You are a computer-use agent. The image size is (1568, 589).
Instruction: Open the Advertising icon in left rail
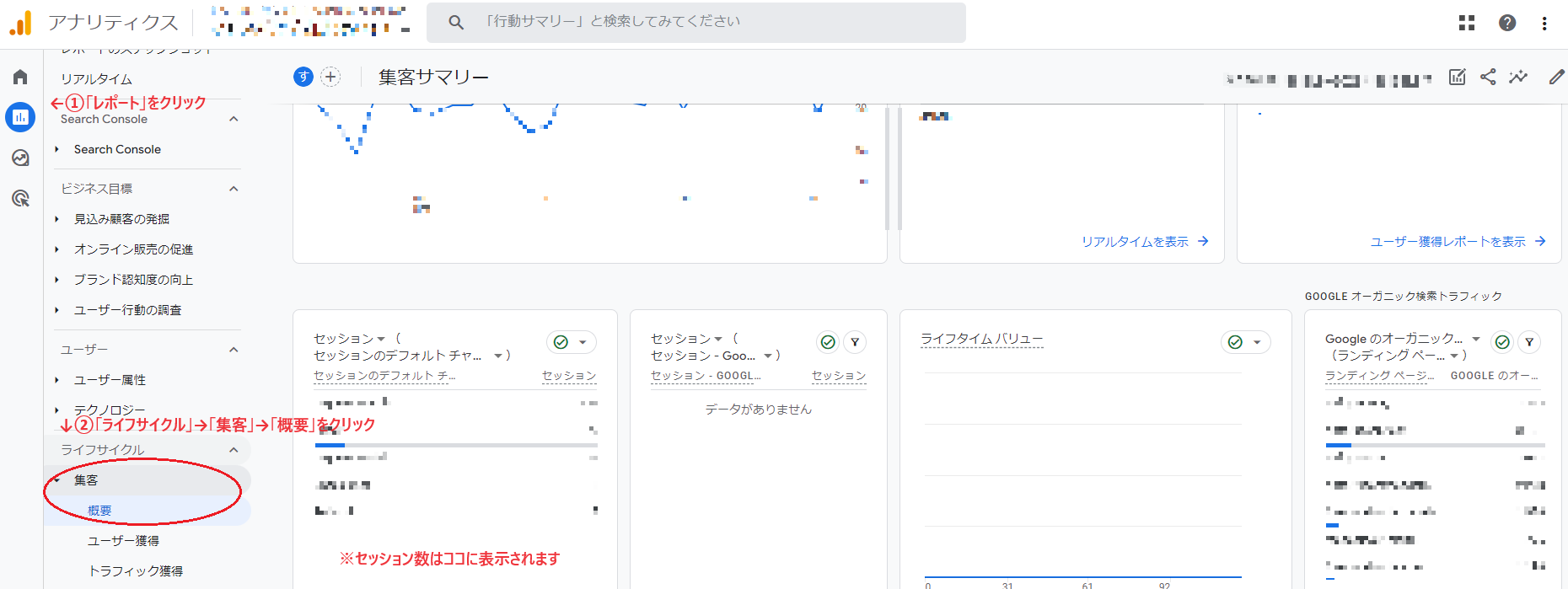tap(20, 198)
